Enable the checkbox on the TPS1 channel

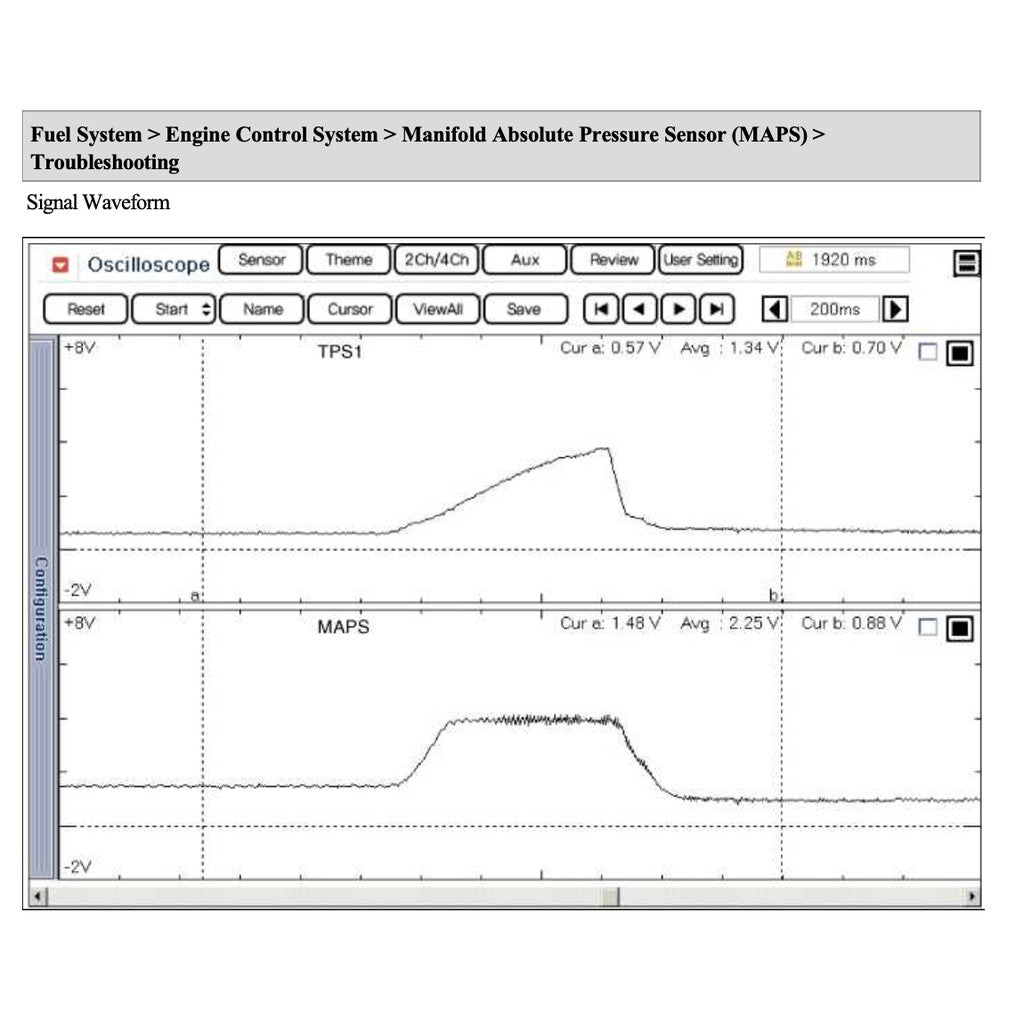click(x=927, y=352)
